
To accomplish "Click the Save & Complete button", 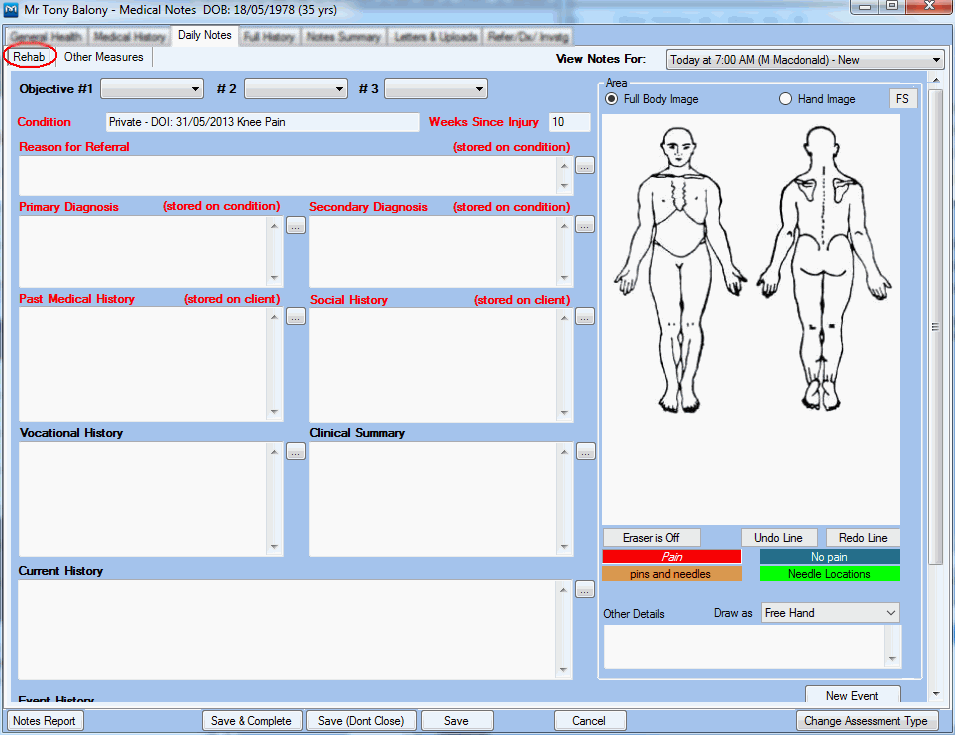I will coord(251,721).
